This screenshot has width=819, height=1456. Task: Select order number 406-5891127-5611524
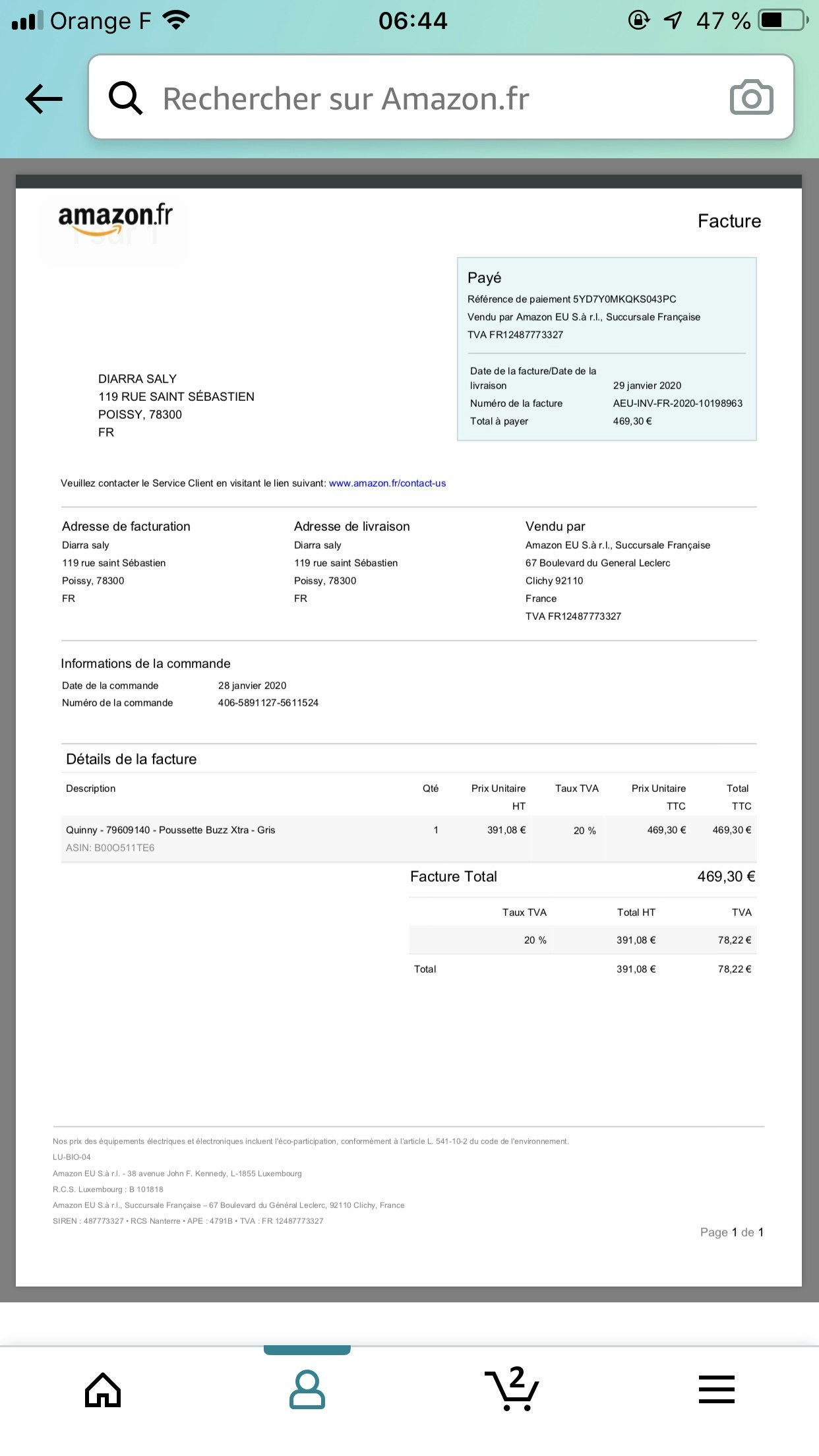[268, 703]
